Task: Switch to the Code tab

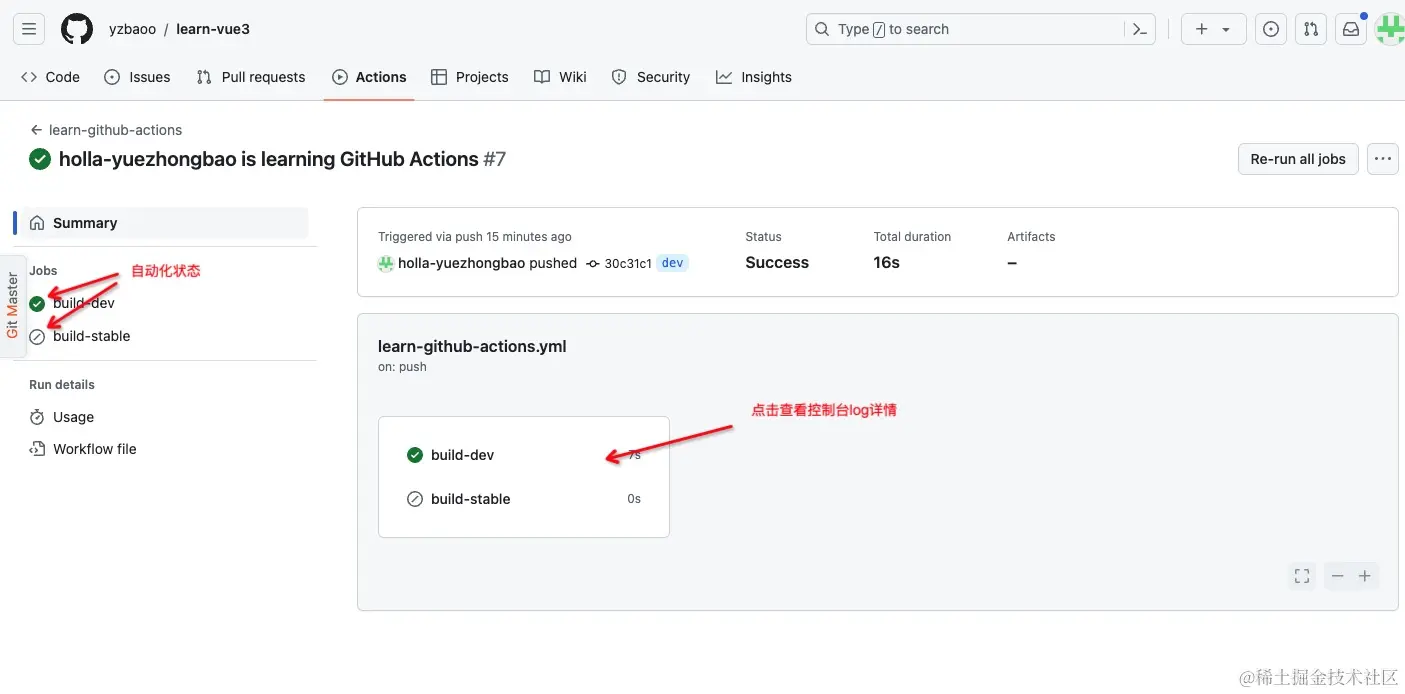Action: pos(50,77)
